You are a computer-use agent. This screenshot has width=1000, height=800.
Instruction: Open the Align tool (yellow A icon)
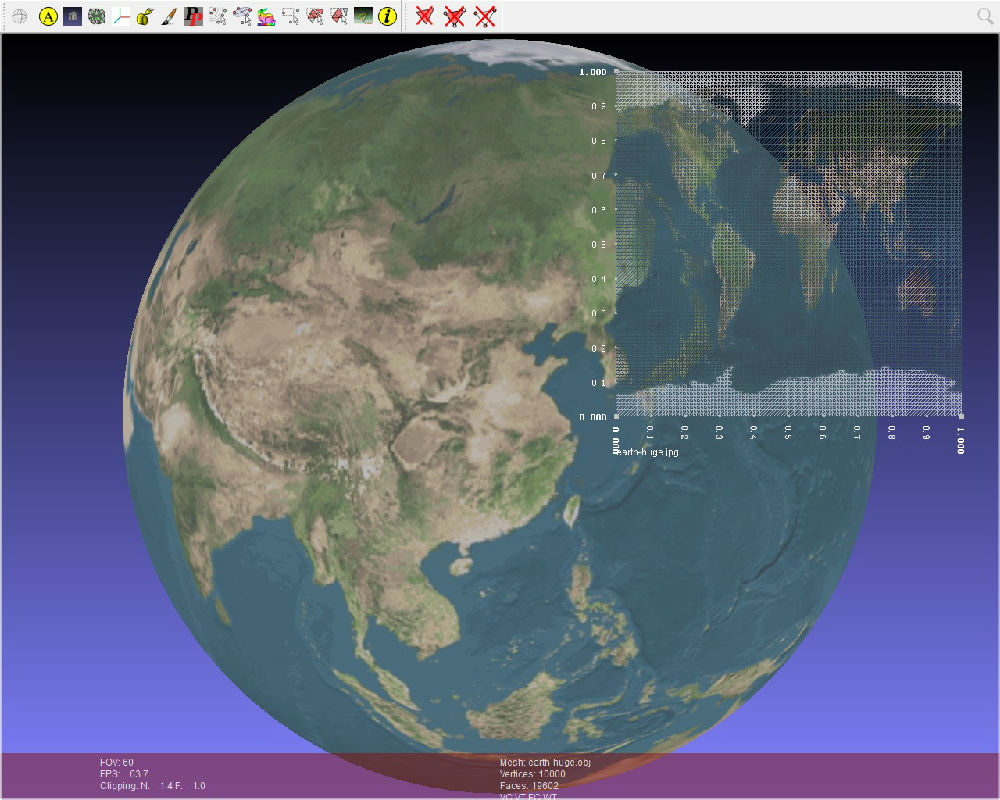pyautogui.click(x=48, y=17)
